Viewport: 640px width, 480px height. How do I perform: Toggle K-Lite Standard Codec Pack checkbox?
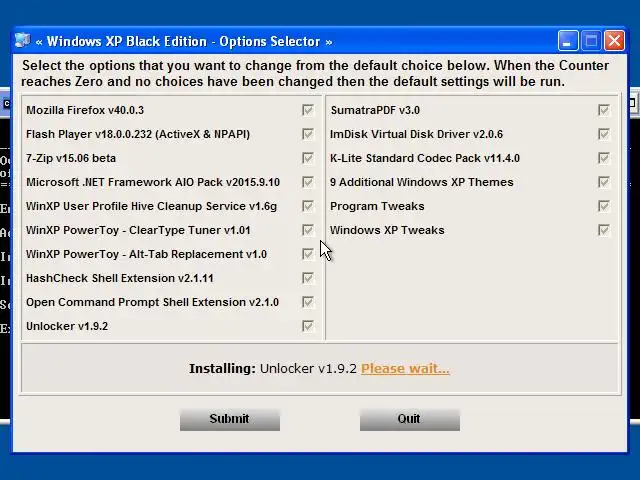click(604, 158)
